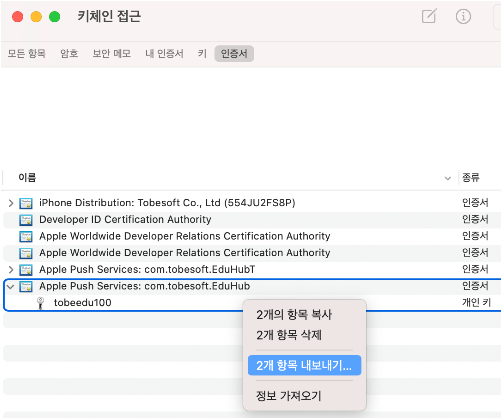This screenshot has width=502, height=419.
Task: Expand Apple Push Services EduHubT row
Action: click(x=11, y=269)
